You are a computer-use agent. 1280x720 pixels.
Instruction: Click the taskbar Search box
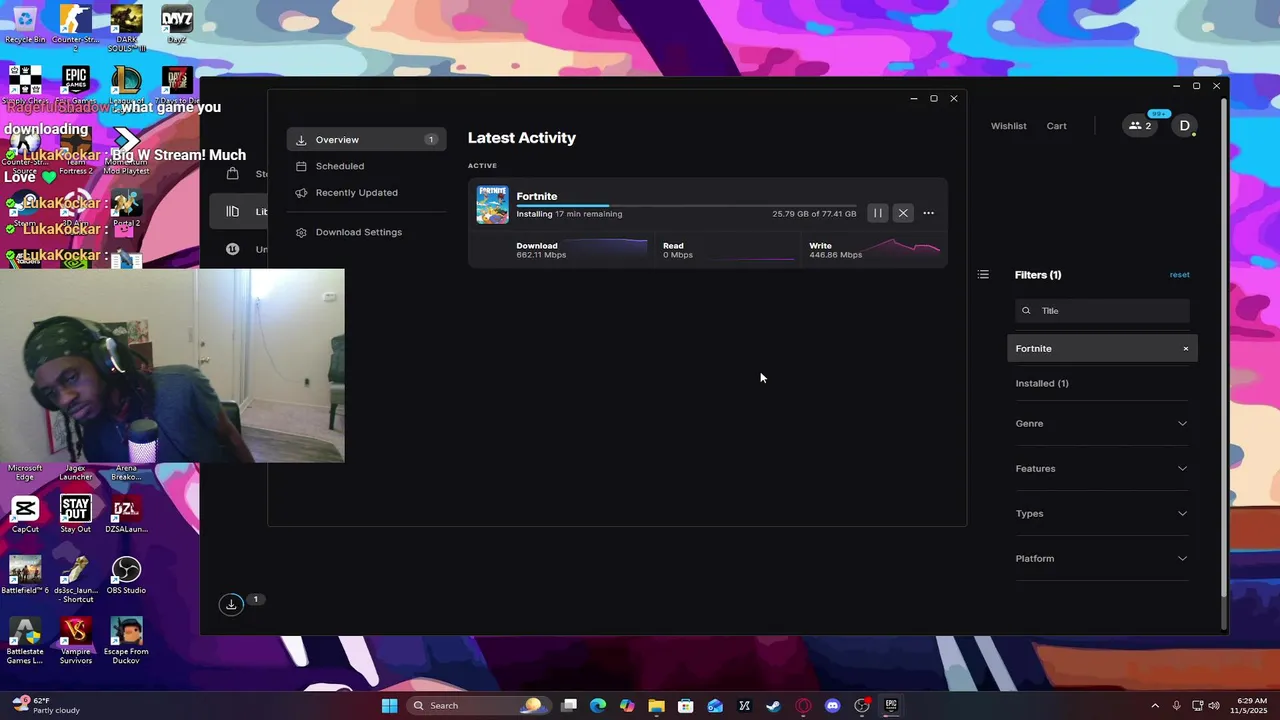tap(478, 705)
